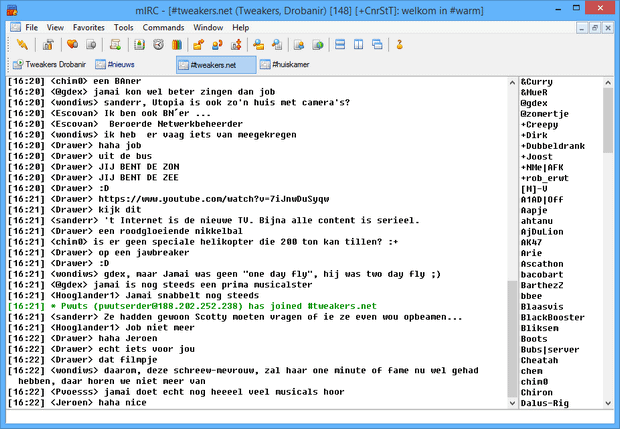
Task: Select +rob_erwt in the nick list
Action: point(544,178)
